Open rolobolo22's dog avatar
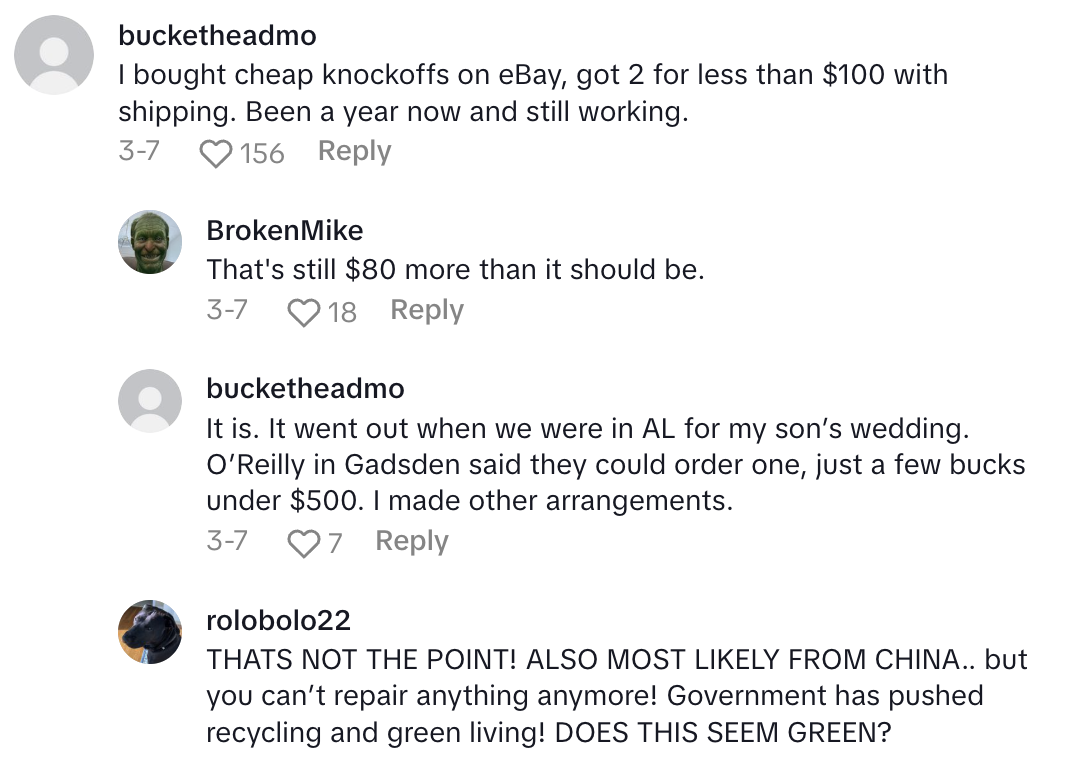1070x760 pixels. coord(150,632)
